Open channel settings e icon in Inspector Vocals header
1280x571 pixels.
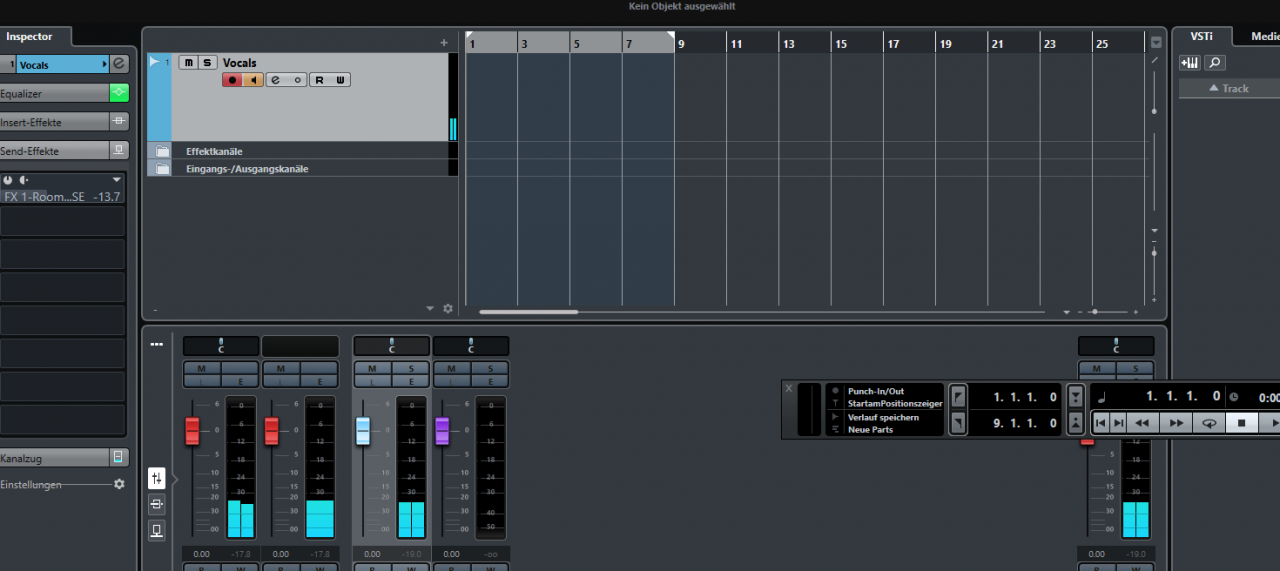tap(119, 64)
